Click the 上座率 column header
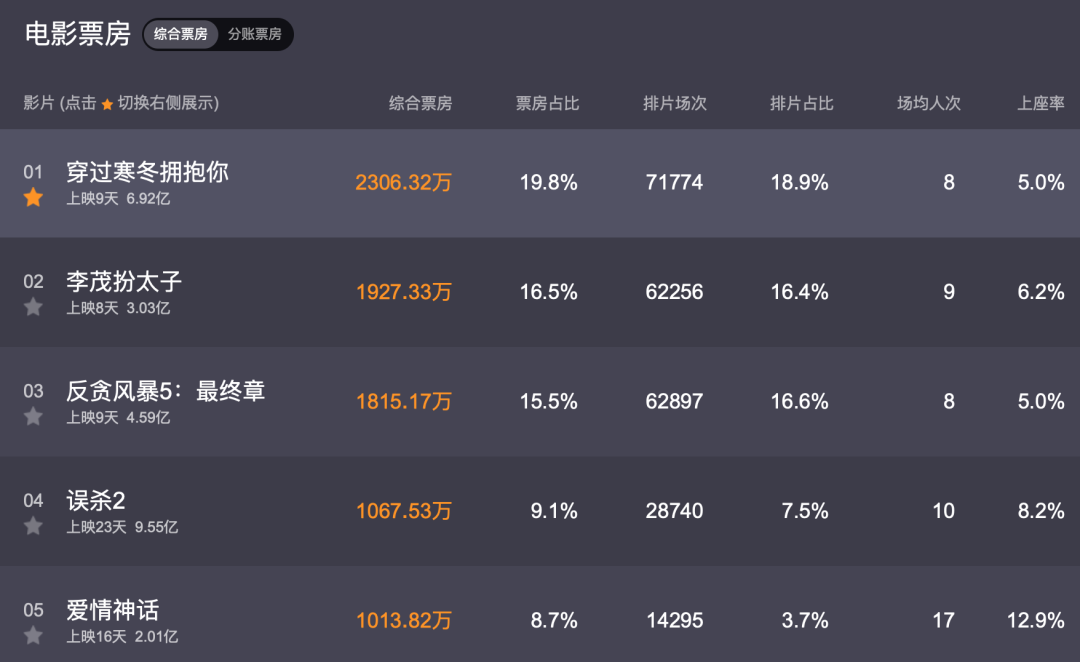The width and height of the screenshot is (1080, 662). click(1041, 103)
